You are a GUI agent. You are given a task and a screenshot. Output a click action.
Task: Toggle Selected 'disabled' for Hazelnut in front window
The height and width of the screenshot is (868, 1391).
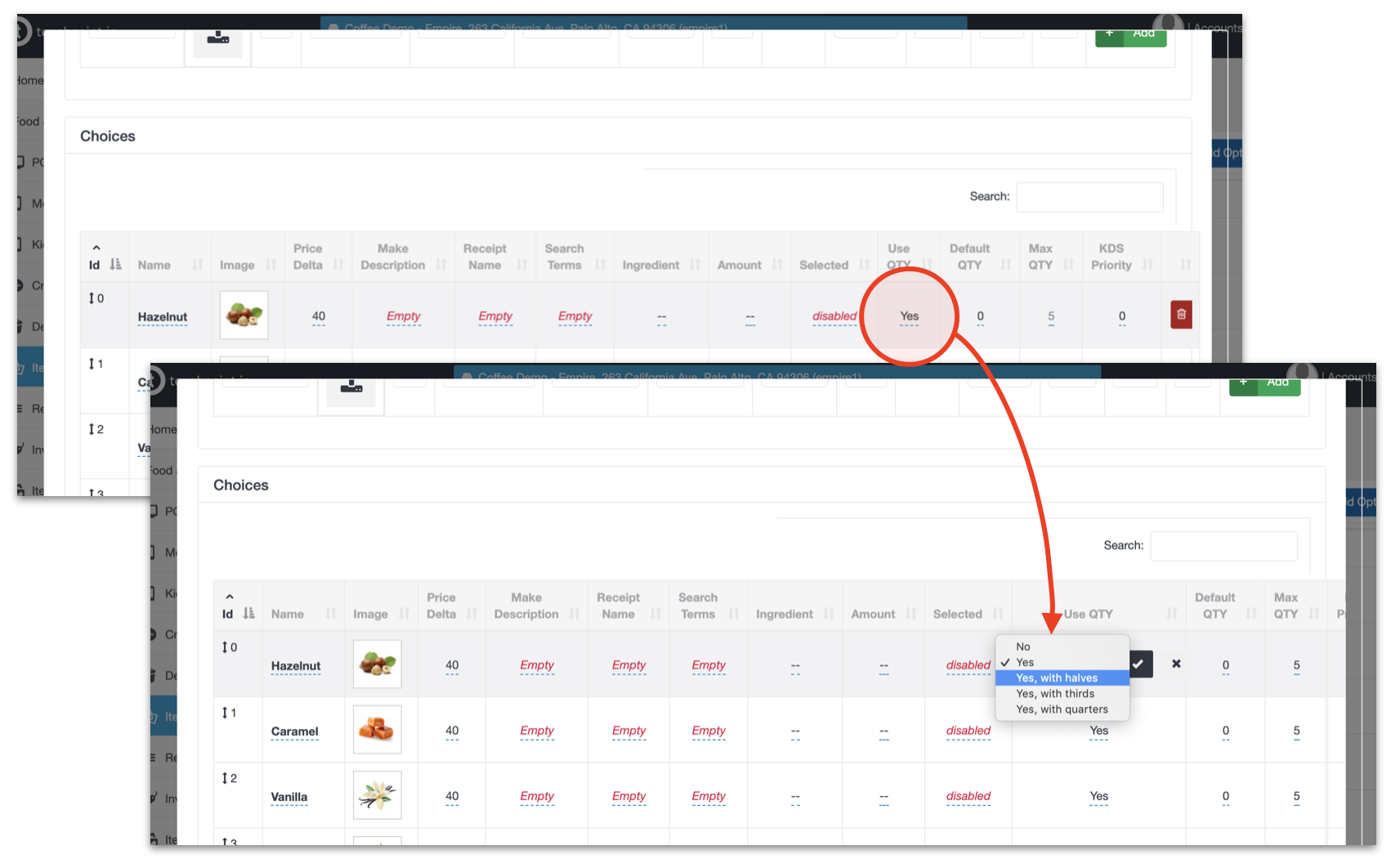tap(968, 665)
